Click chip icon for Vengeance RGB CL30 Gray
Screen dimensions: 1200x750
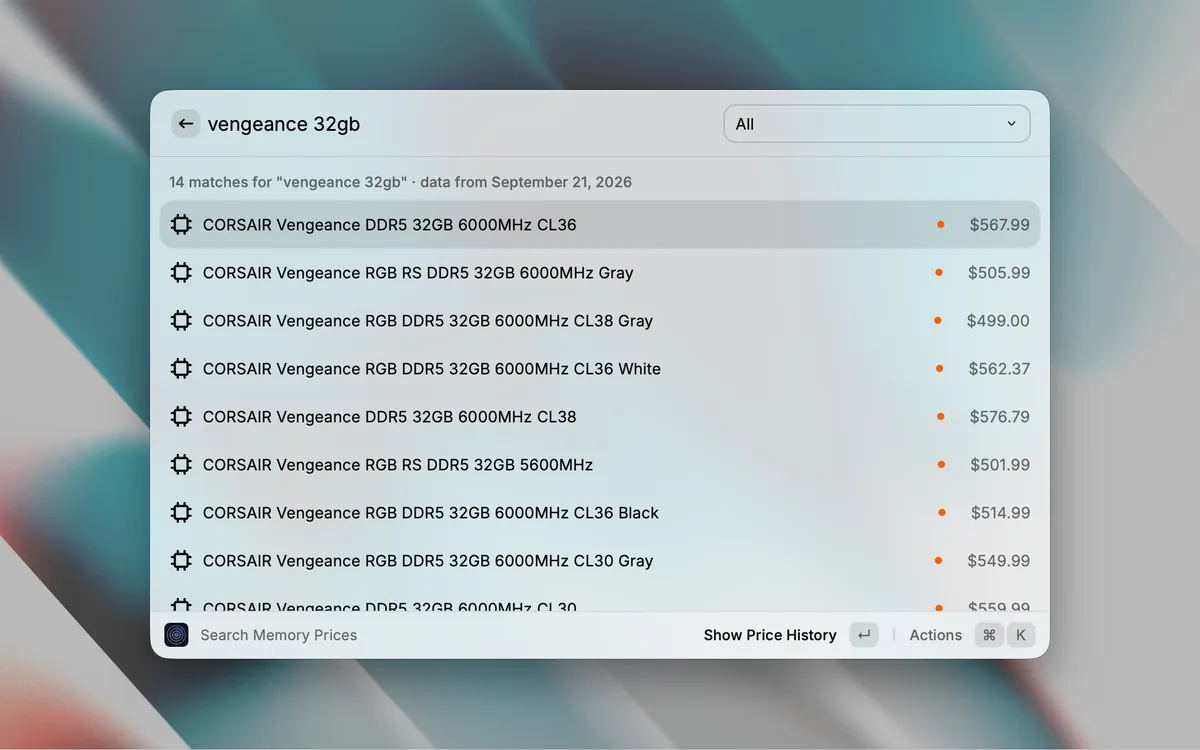(x=181, y=561)
